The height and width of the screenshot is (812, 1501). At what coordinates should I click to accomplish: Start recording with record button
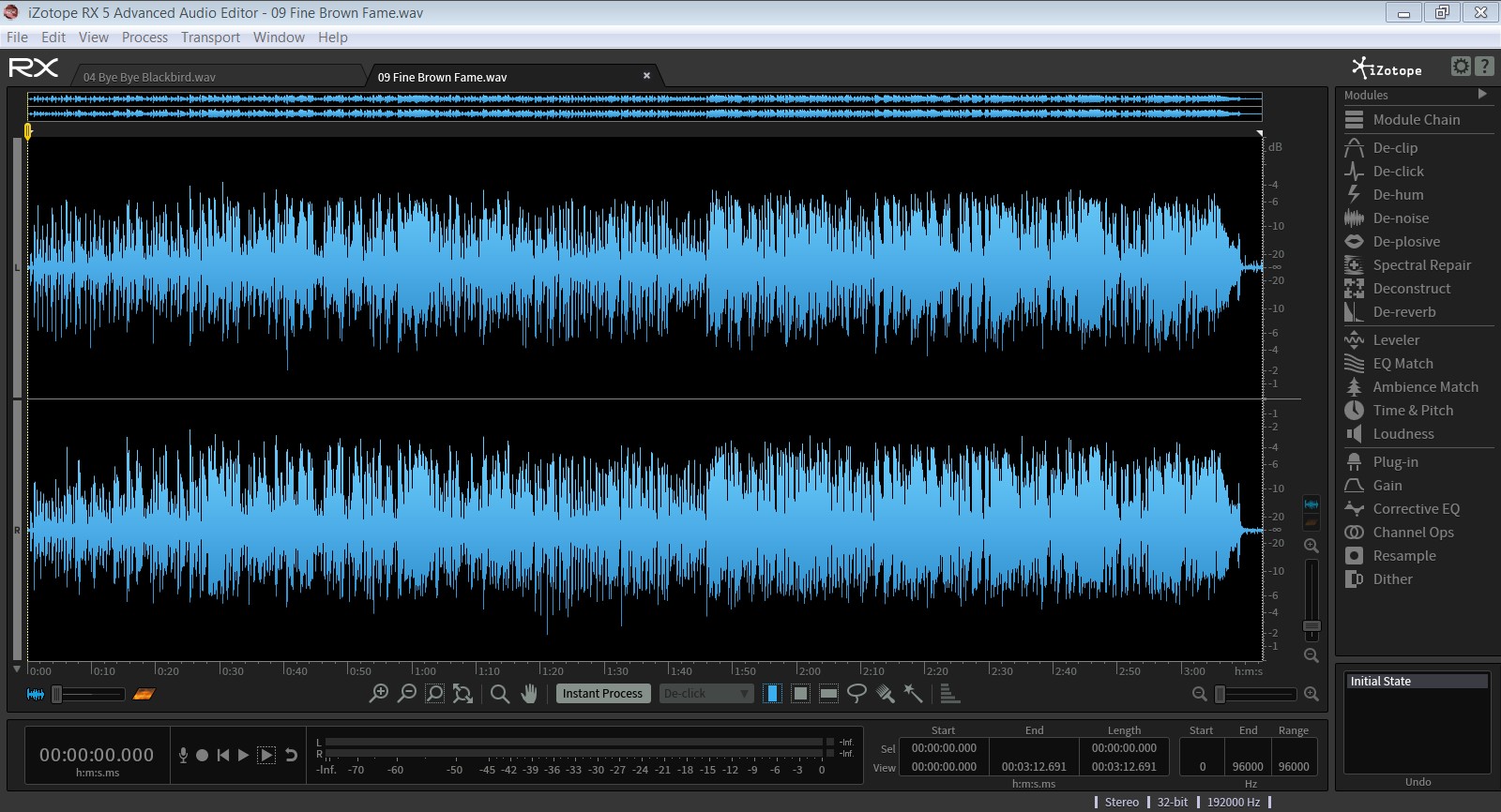[x=202, y=755]
